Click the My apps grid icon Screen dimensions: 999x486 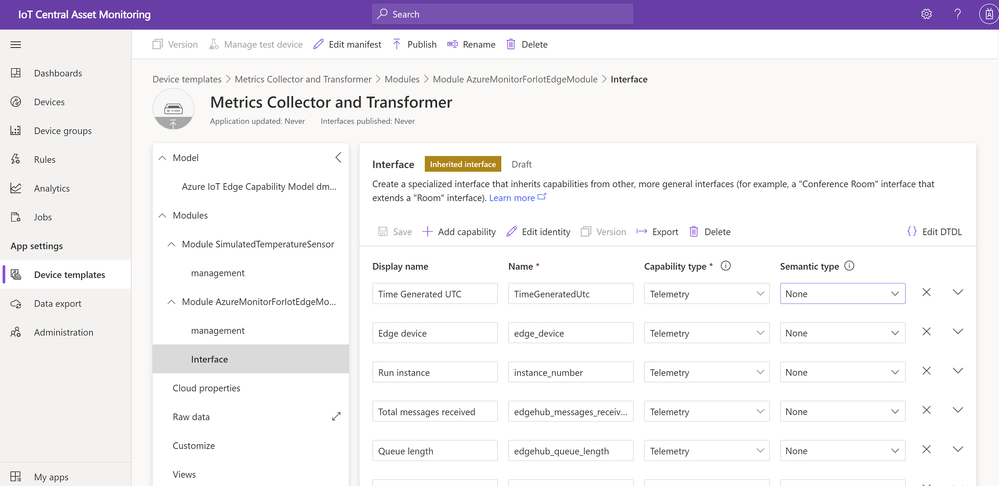click(x=16, y=476)
